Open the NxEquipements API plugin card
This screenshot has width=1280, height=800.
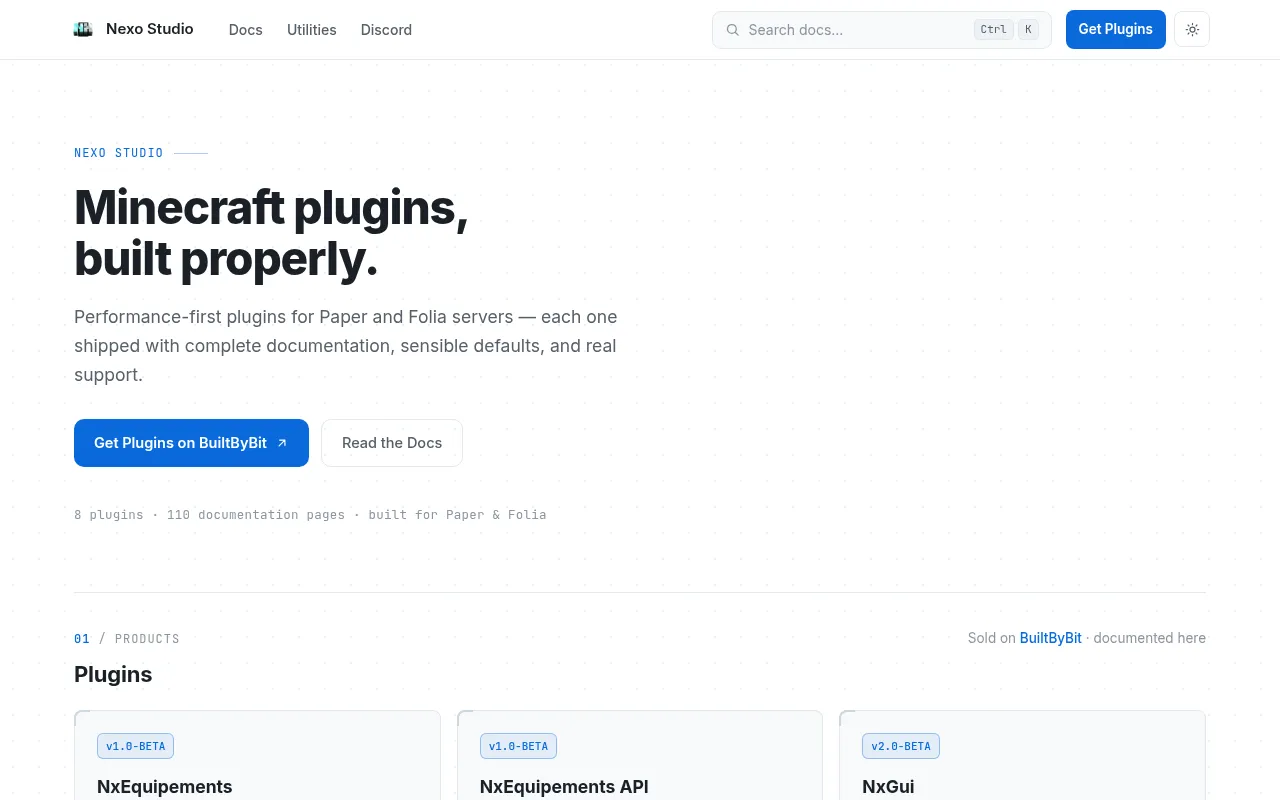[x=640, y=755]
